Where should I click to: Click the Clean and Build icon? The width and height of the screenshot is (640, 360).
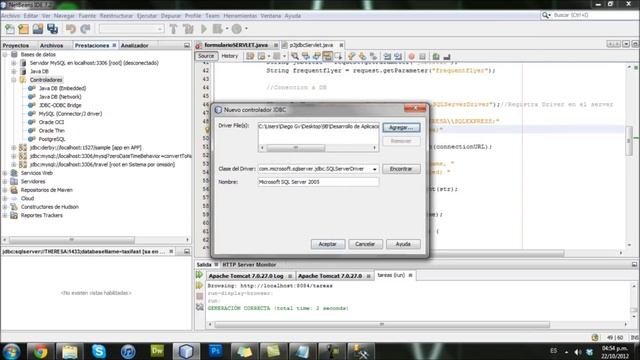point(188,29)
